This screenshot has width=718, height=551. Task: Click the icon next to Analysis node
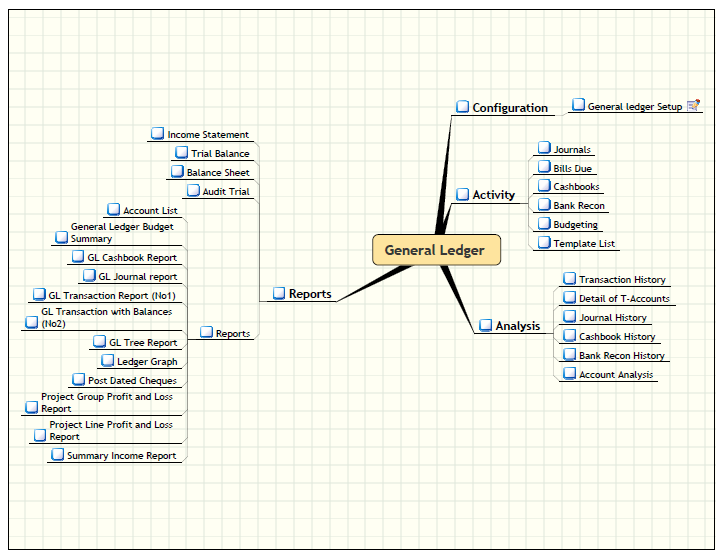(x=486, y=325)
